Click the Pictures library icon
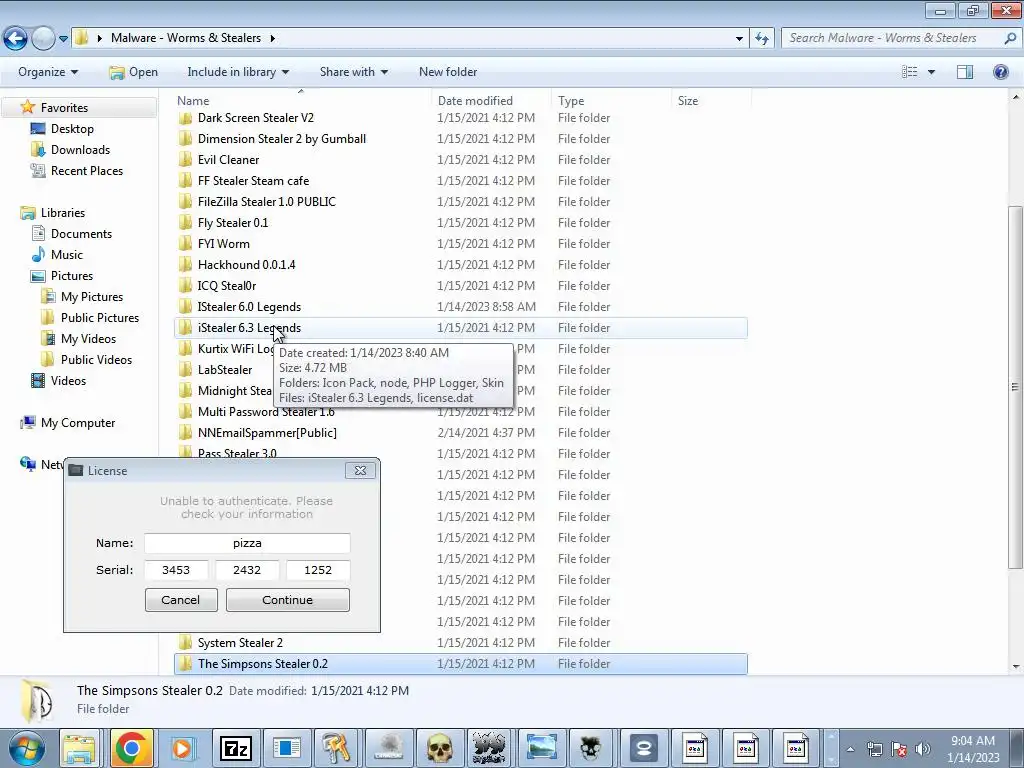Viewport: 1024px width, 768px height. 38,276
